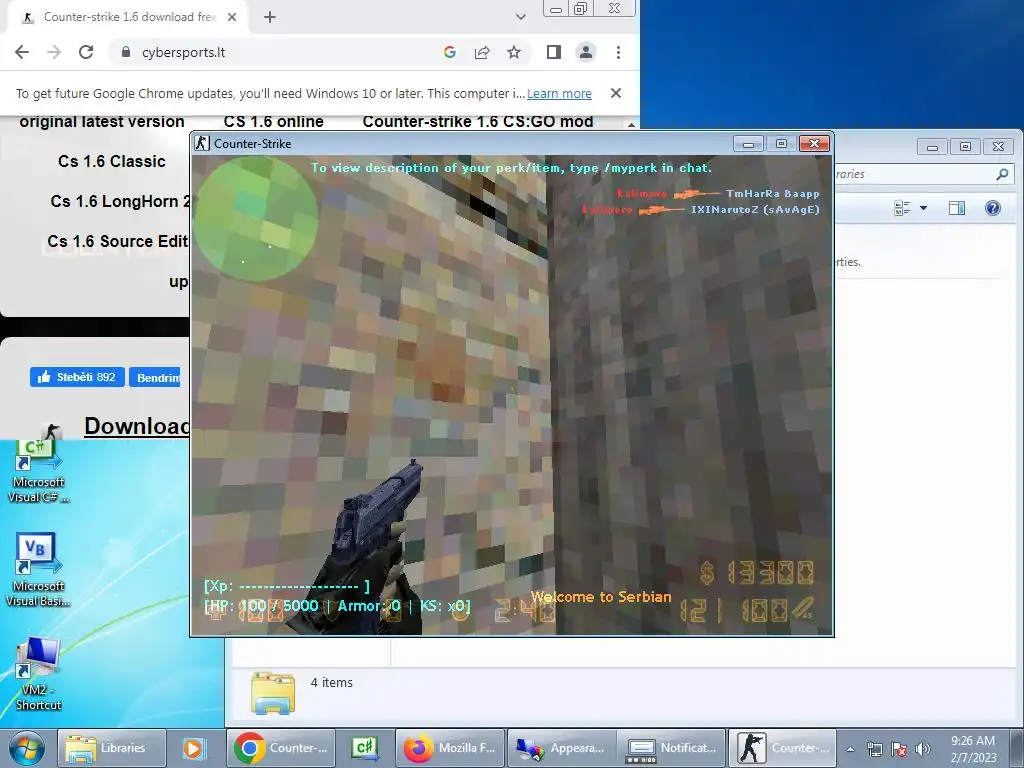Open CS 1.6 online menu link
Screen dimensions: 1024x768
pos(274,121)
